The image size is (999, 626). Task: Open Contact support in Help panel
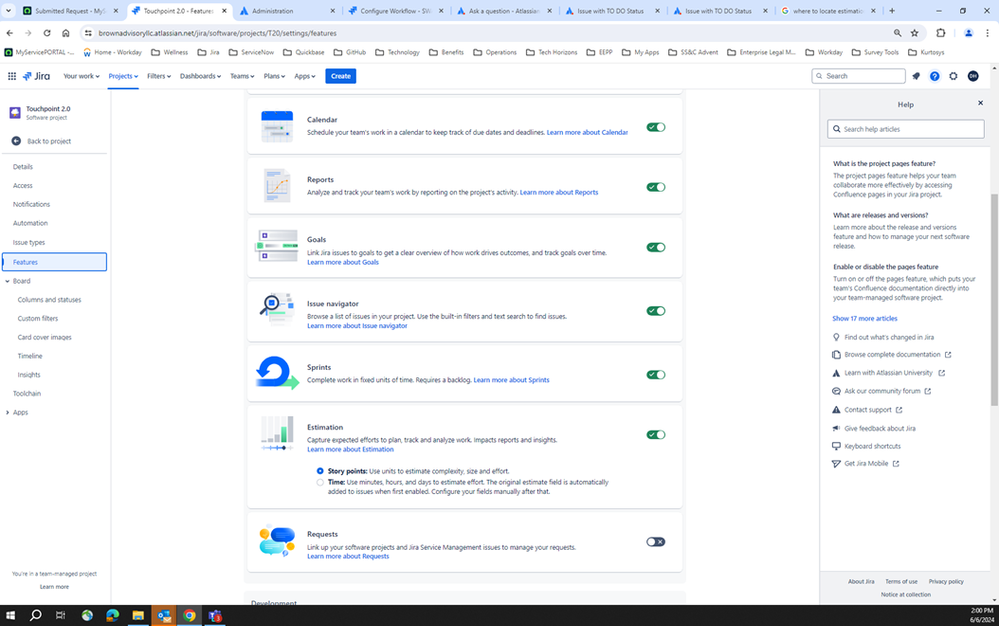867,410
